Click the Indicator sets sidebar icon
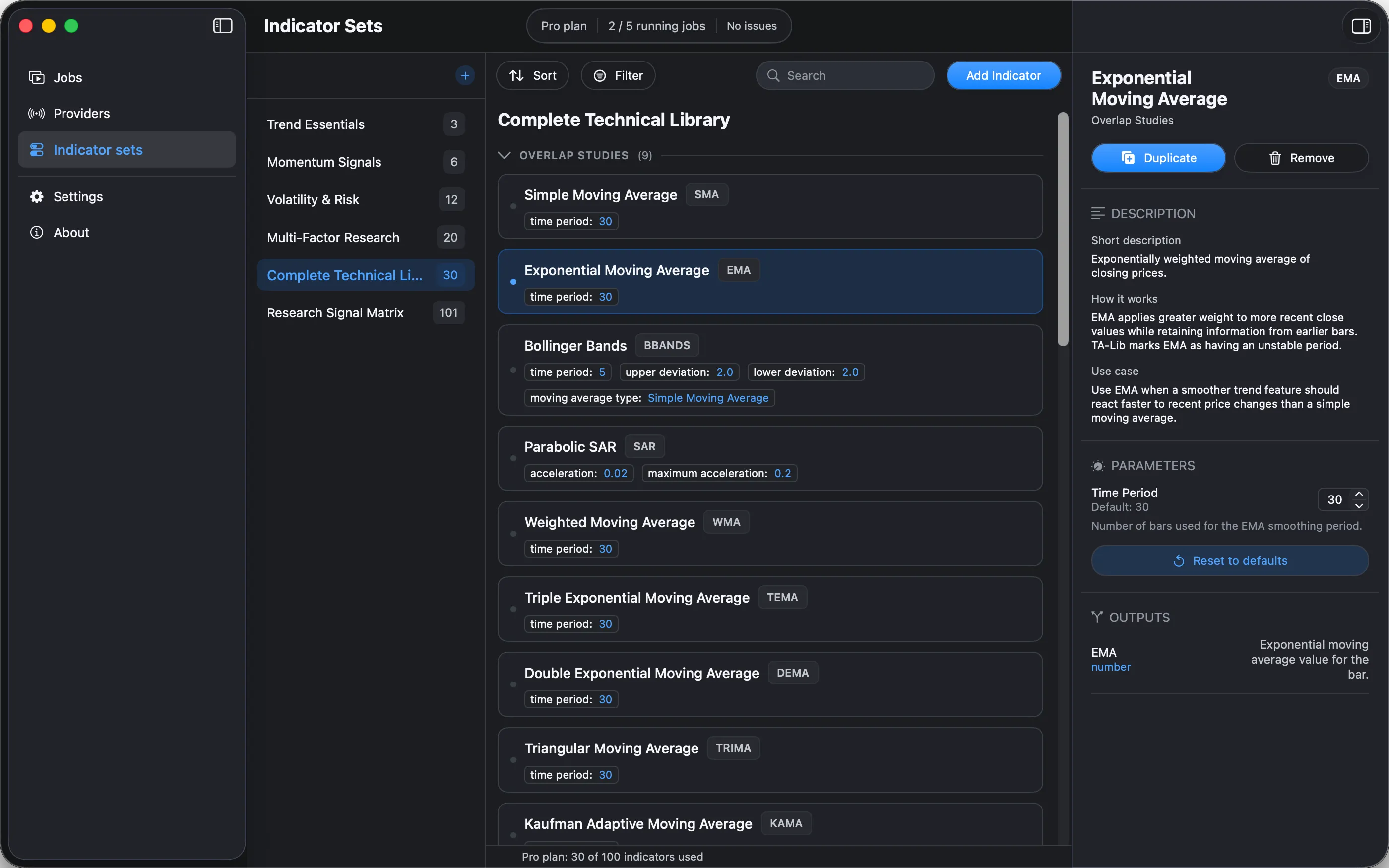Viewport: 1389px width, 868px height. (x=37, y=149)
